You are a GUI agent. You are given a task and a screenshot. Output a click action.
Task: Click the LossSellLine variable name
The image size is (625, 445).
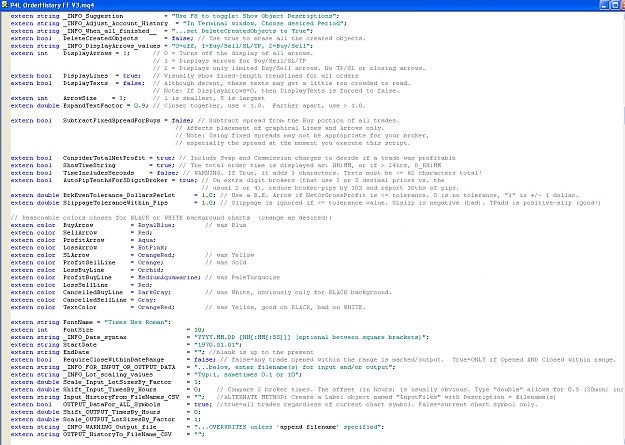click(x=85, y=285)
